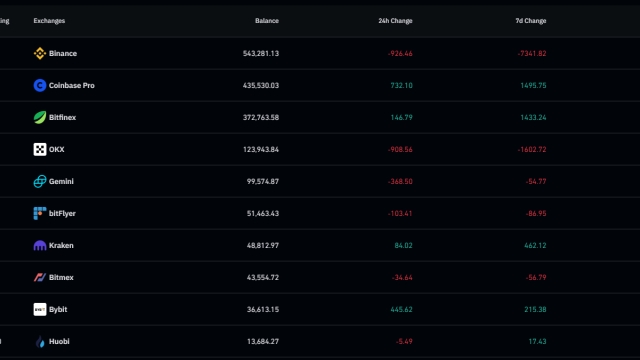Select Coinbase Pro balance 435,530.03
640x360 pixels.
261,85
